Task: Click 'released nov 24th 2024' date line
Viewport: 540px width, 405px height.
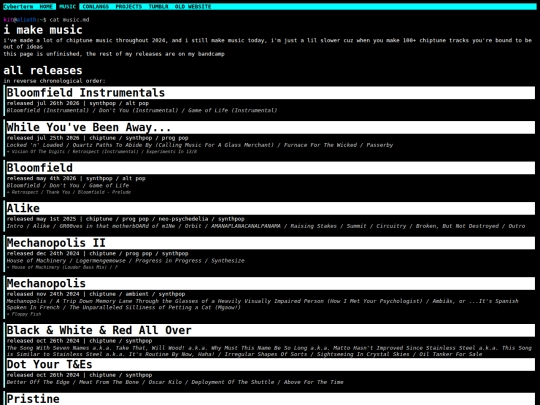Action: (x=43, y=294)
